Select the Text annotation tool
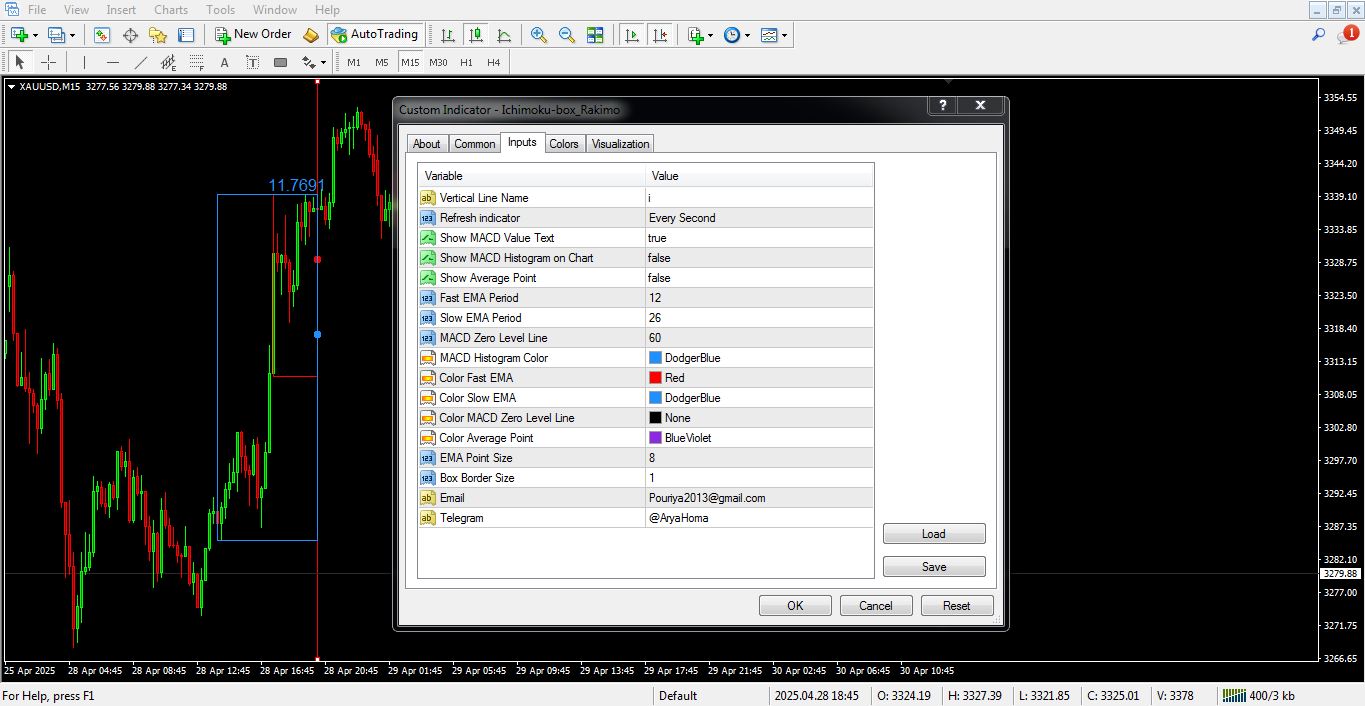Viewport: 1365px width, 706px height. click(223, 62)
